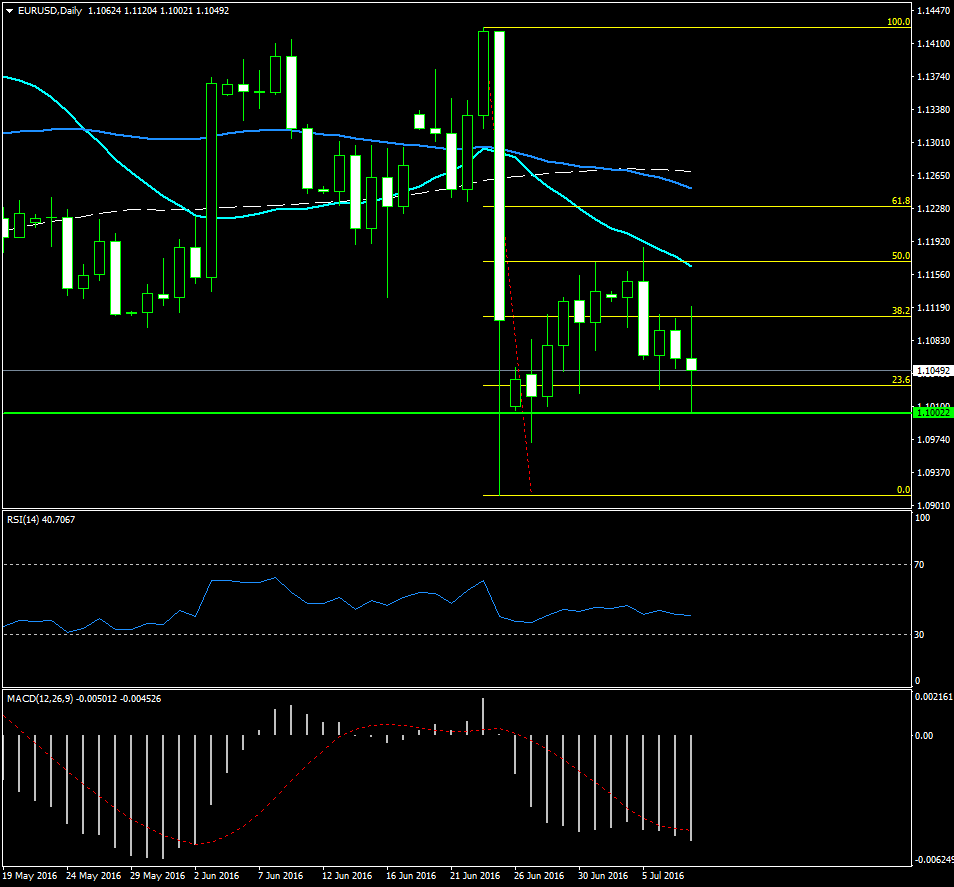Viewport: 954px width, 887px height.
Task: Click the RSI 70 overbought level marker
Action: (922, 565)
